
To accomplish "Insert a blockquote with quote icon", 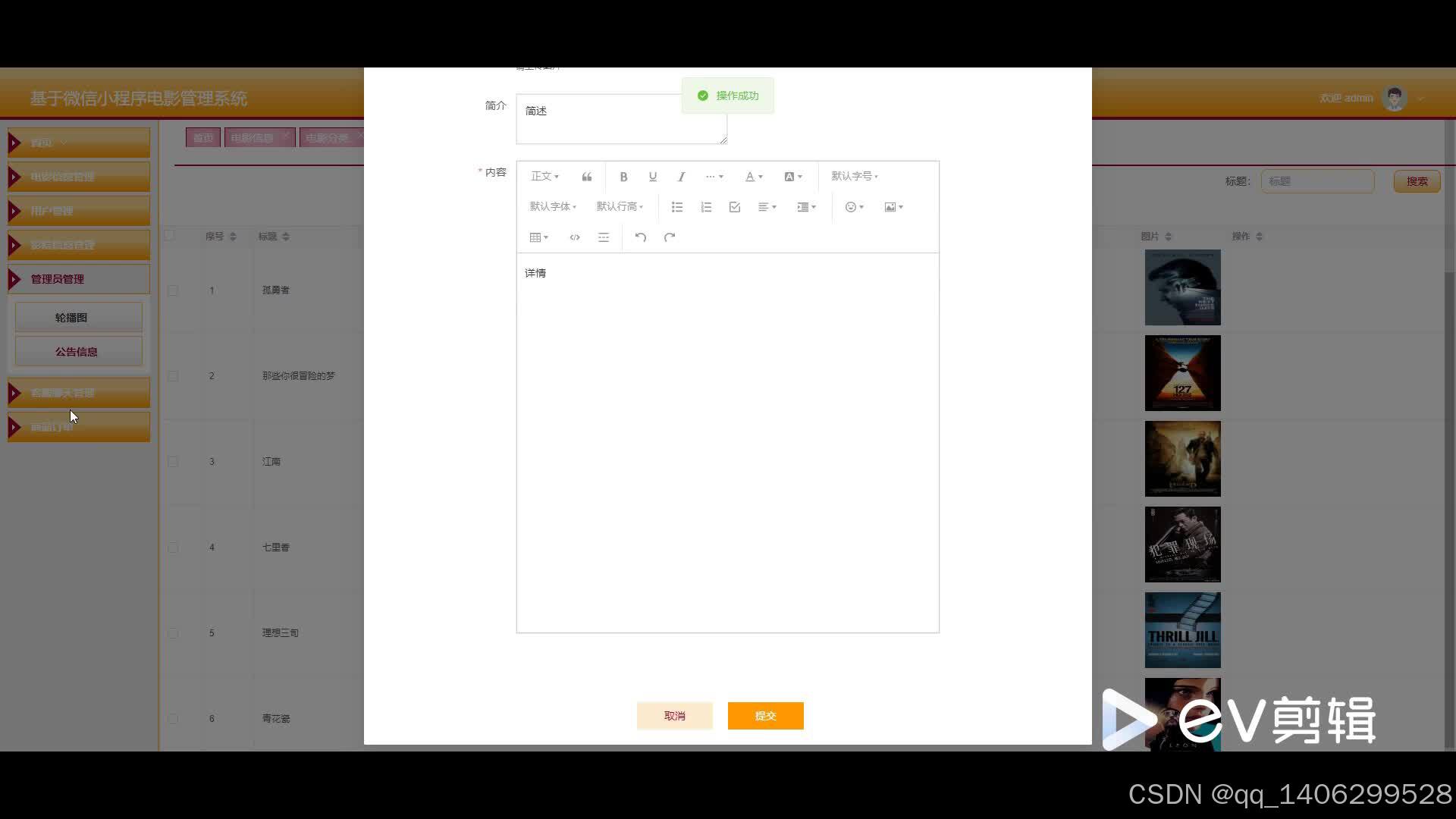I will click(586, 177).
